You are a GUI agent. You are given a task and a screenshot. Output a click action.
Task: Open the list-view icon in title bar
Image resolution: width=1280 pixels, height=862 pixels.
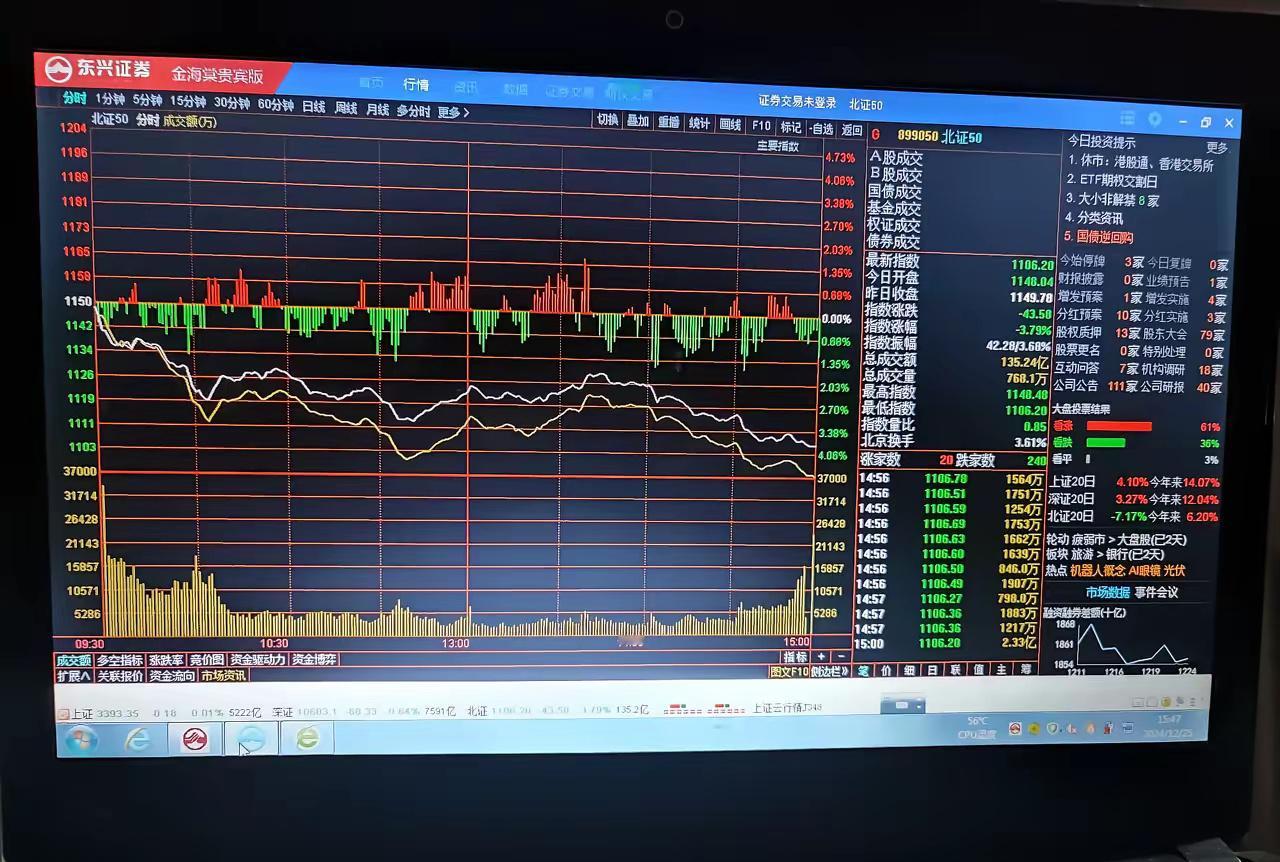pos(1127,118)
